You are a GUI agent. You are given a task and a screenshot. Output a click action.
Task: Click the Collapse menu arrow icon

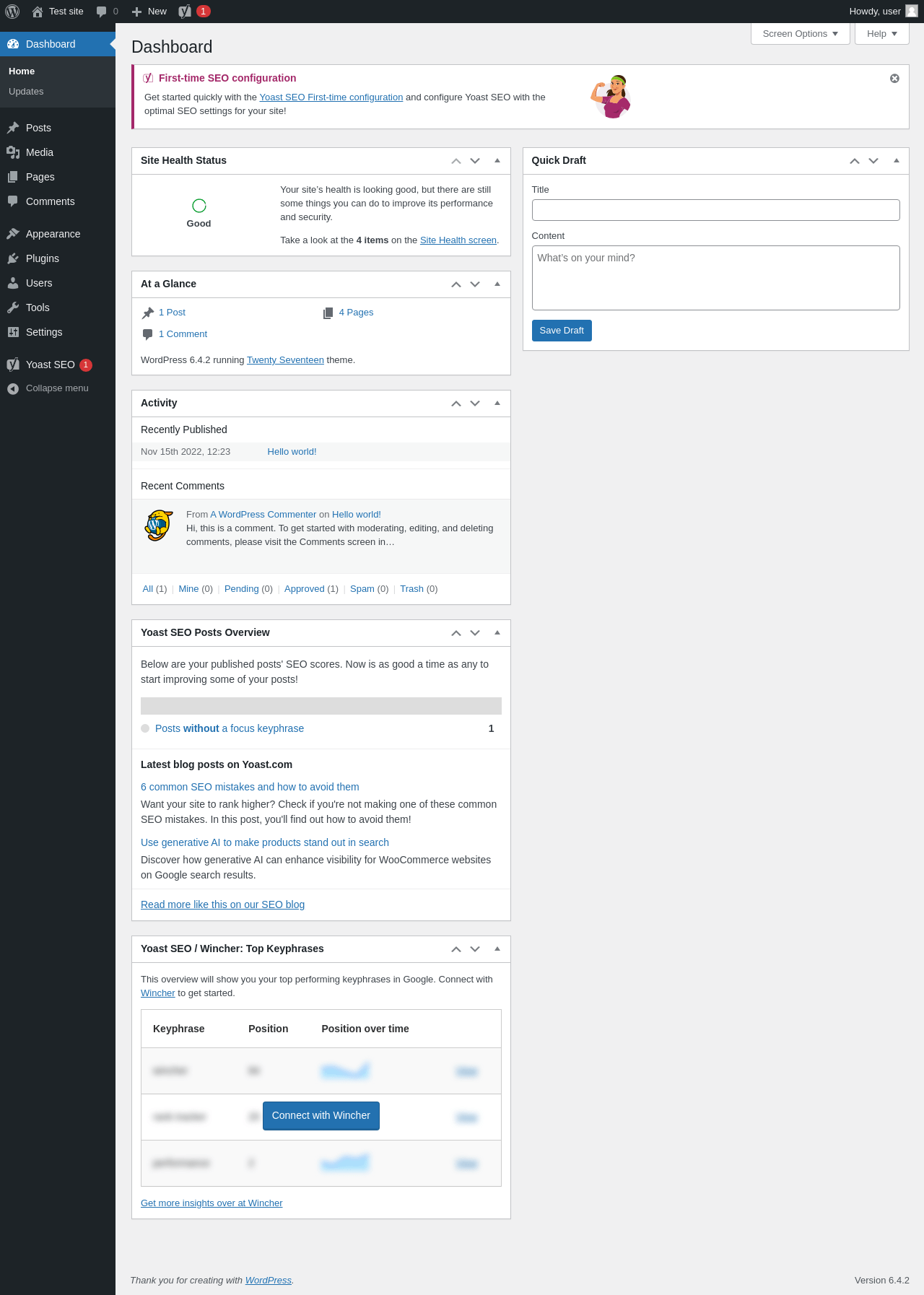[13, 388]
